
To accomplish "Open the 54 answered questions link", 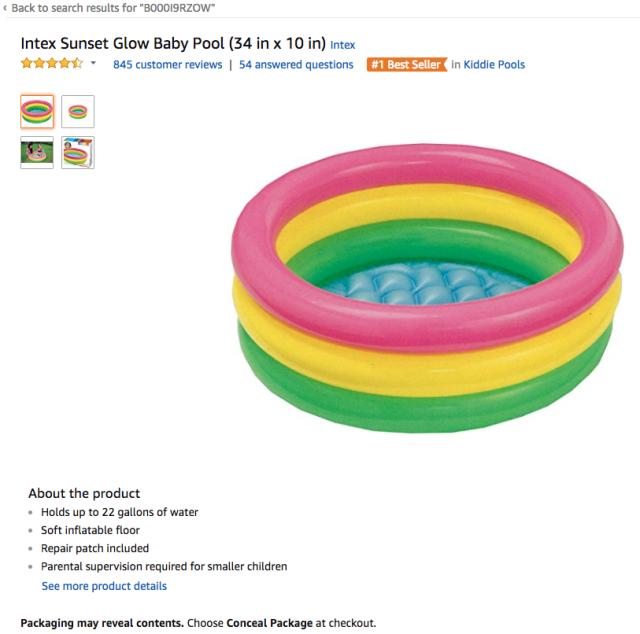I will click(296, 65).
